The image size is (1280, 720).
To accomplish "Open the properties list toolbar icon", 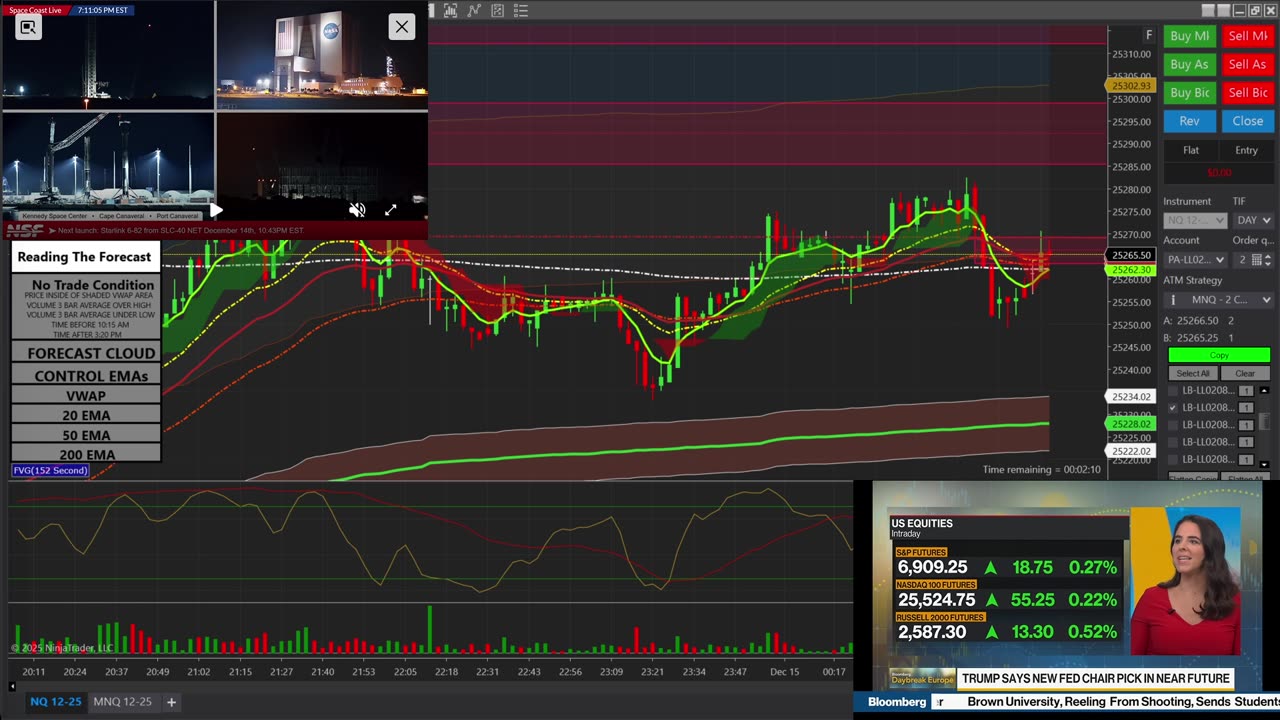I will coord(521,11).
